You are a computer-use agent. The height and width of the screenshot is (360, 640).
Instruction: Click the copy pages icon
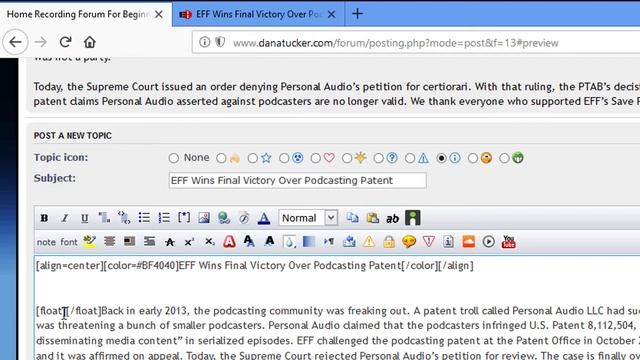pyautogui.click(x=352, y=218)
